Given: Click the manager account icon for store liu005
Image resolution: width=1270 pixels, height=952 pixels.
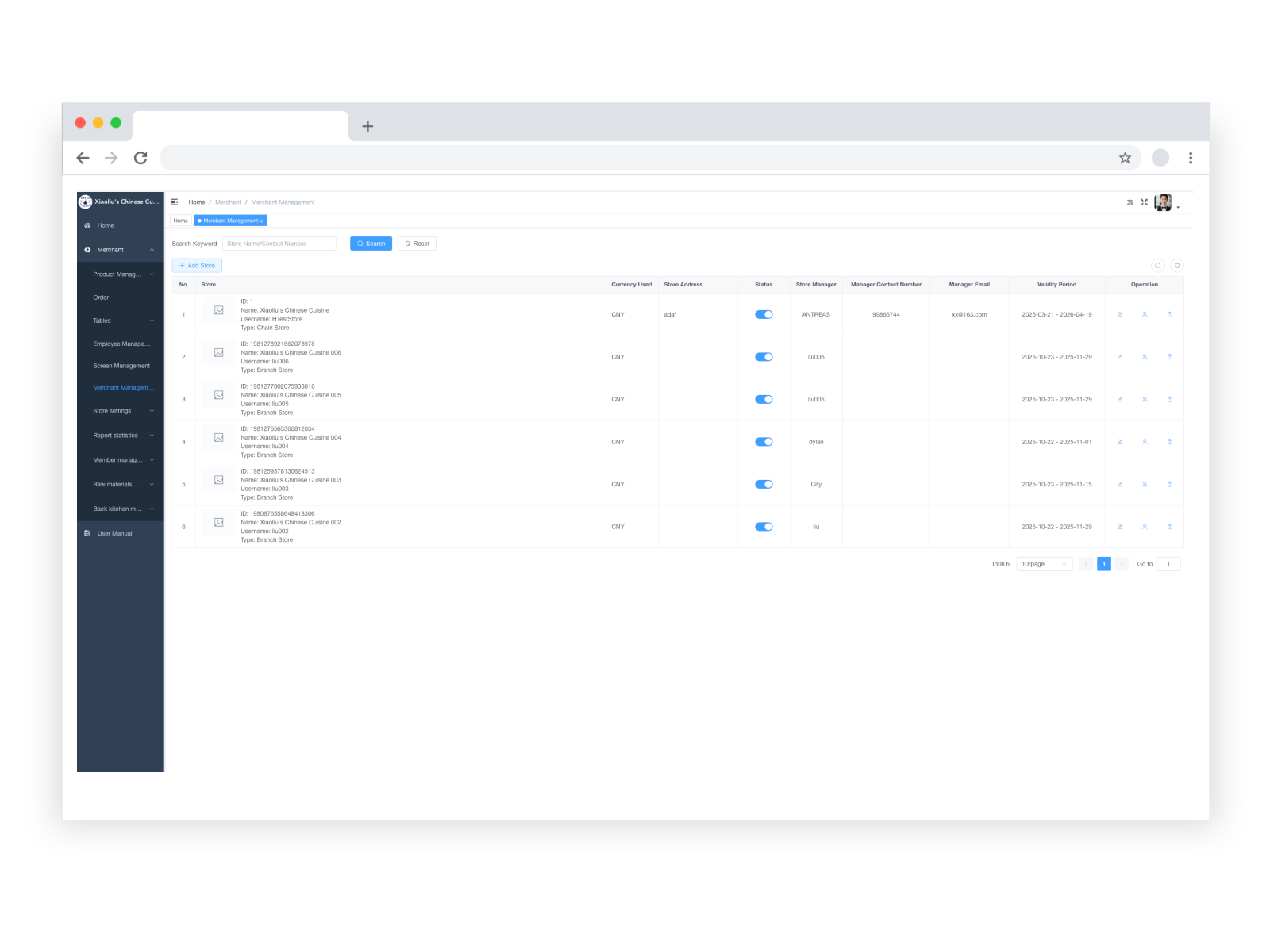Looking at the screenshot, I should (1145, 399).
